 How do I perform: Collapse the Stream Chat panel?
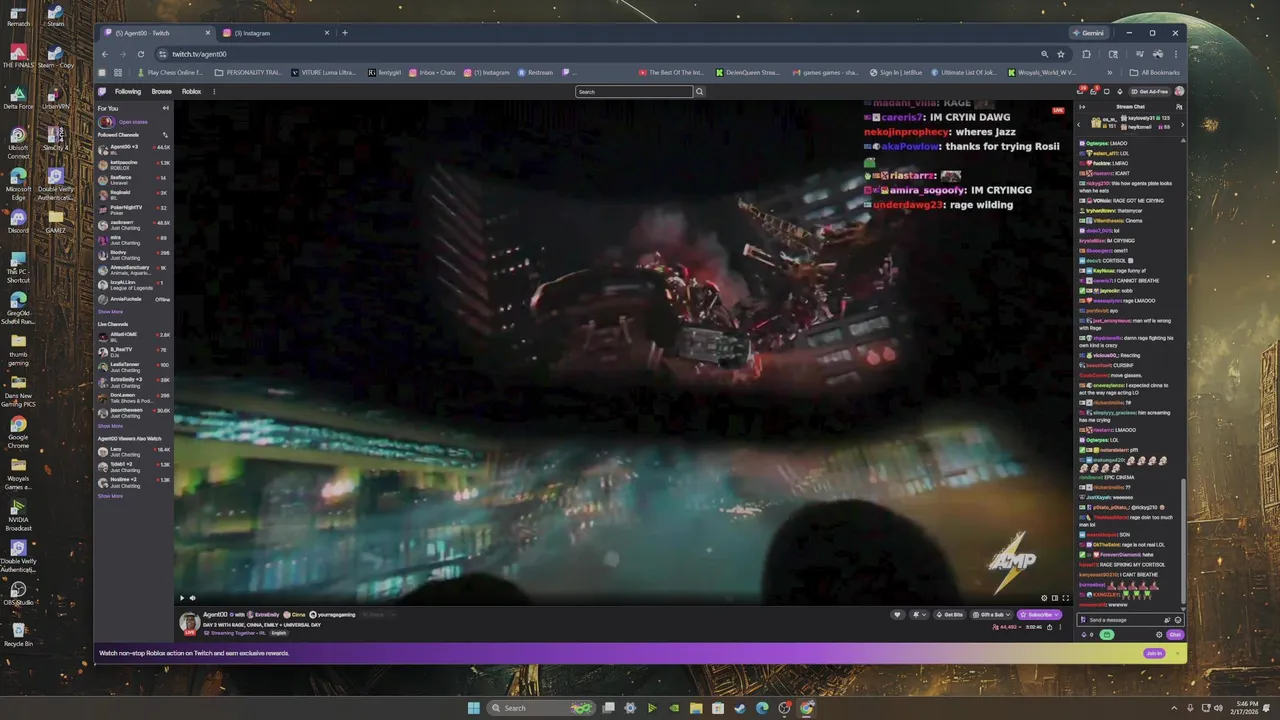point(1080,106)
